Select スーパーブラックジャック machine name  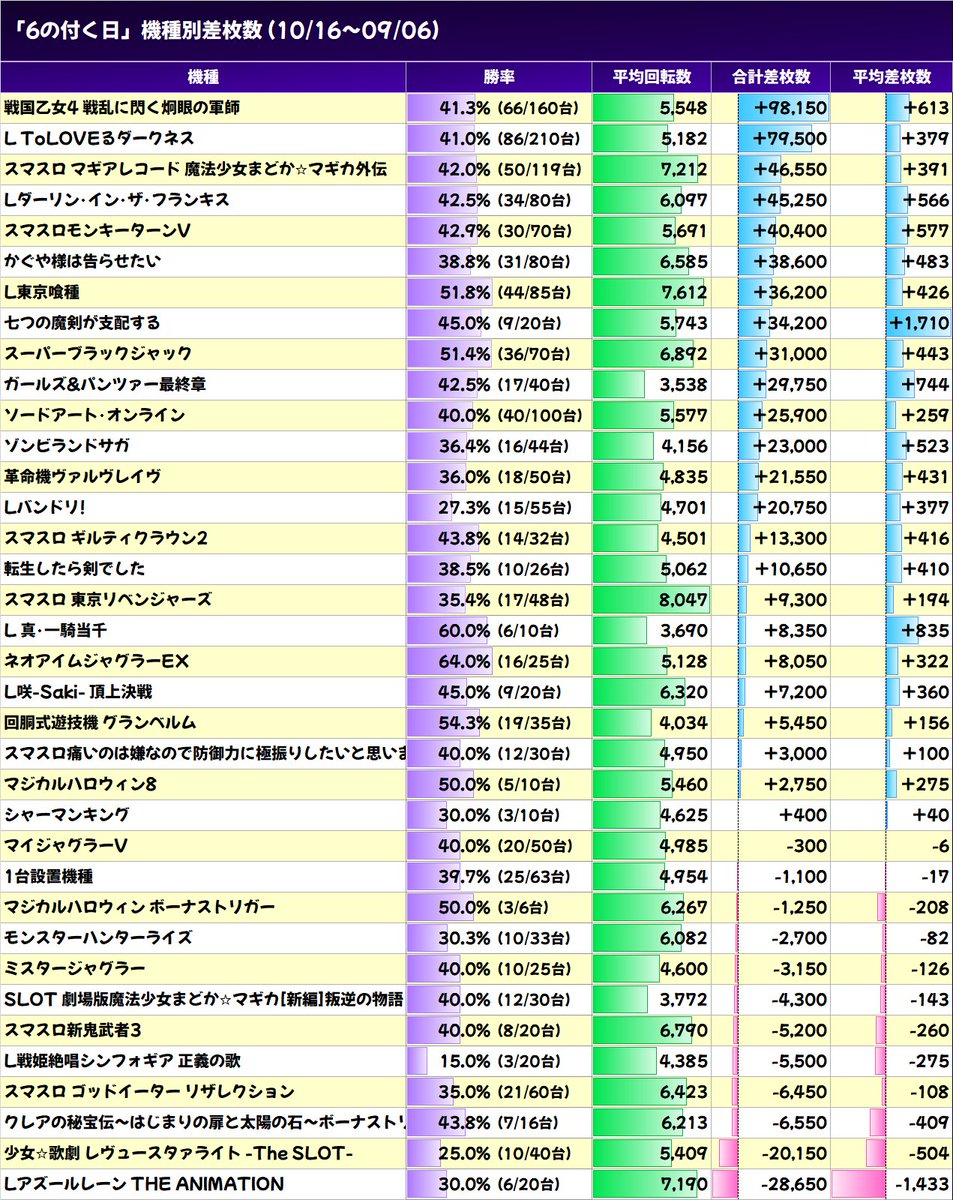point(98,353)
